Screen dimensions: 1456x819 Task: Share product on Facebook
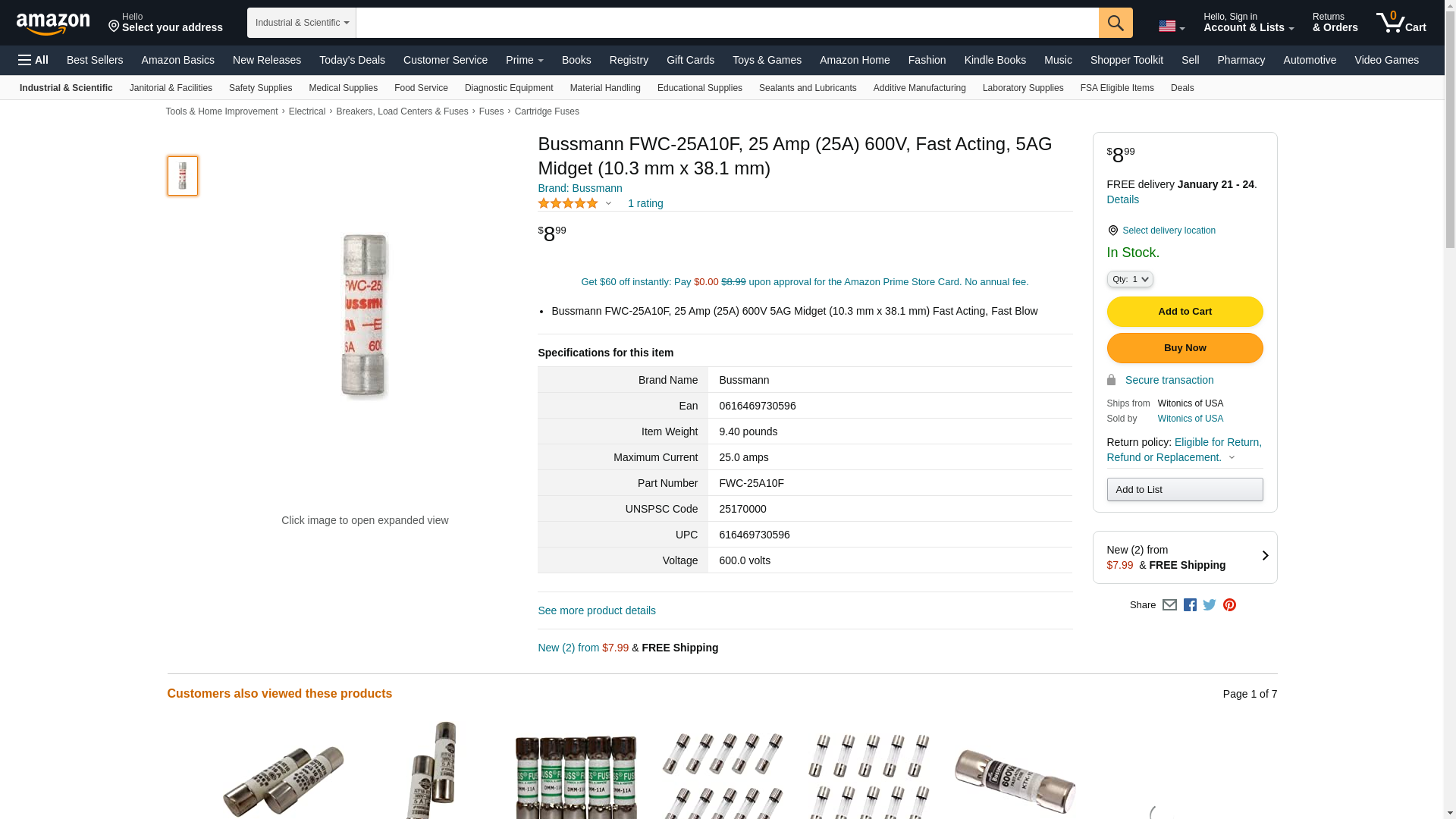[1190, 605]
